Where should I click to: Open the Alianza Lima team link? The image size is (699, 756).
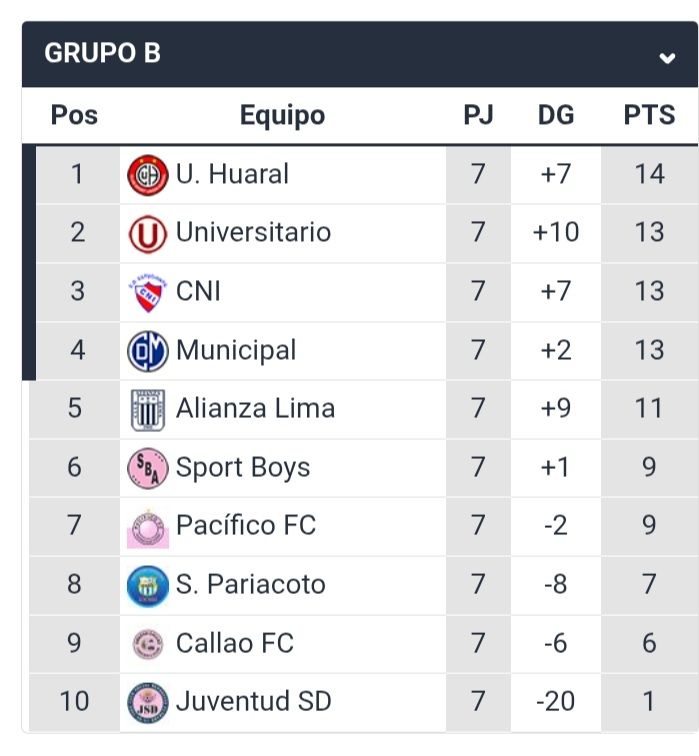point(255,409)
